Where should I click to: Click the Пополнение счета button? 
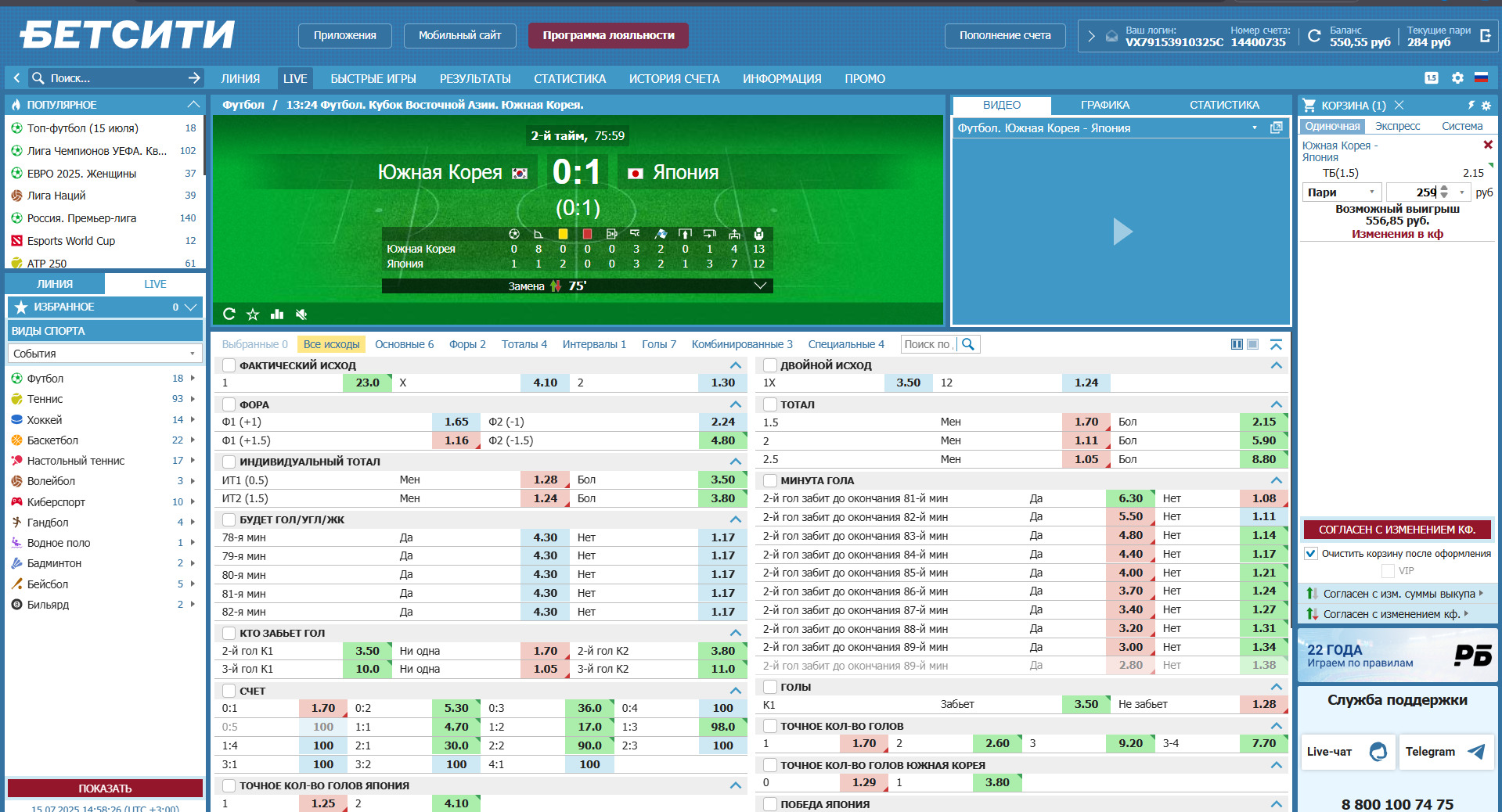coord(1005,35)
